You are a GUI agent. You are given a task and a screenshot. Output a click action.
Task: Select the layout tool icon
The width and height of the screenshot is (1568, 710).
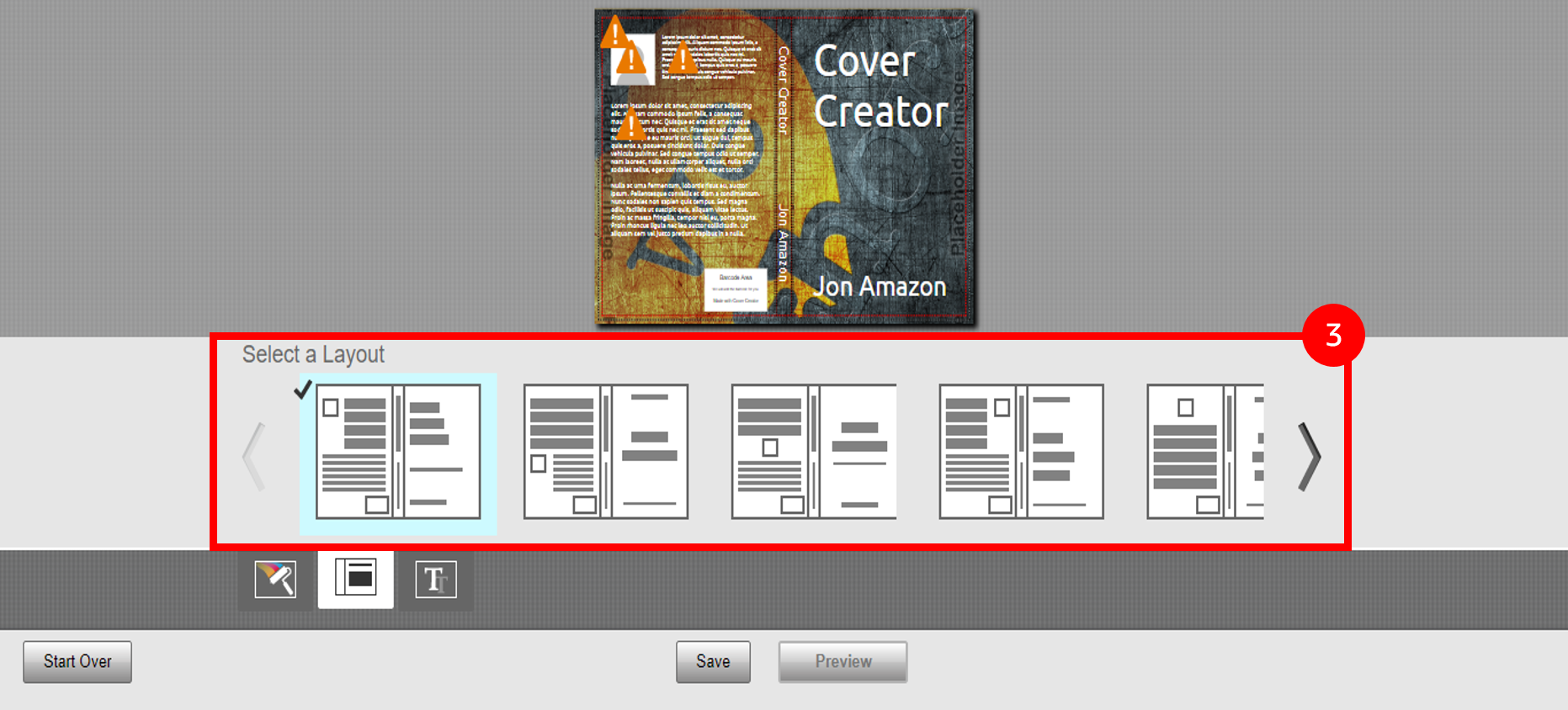(355, 579)
